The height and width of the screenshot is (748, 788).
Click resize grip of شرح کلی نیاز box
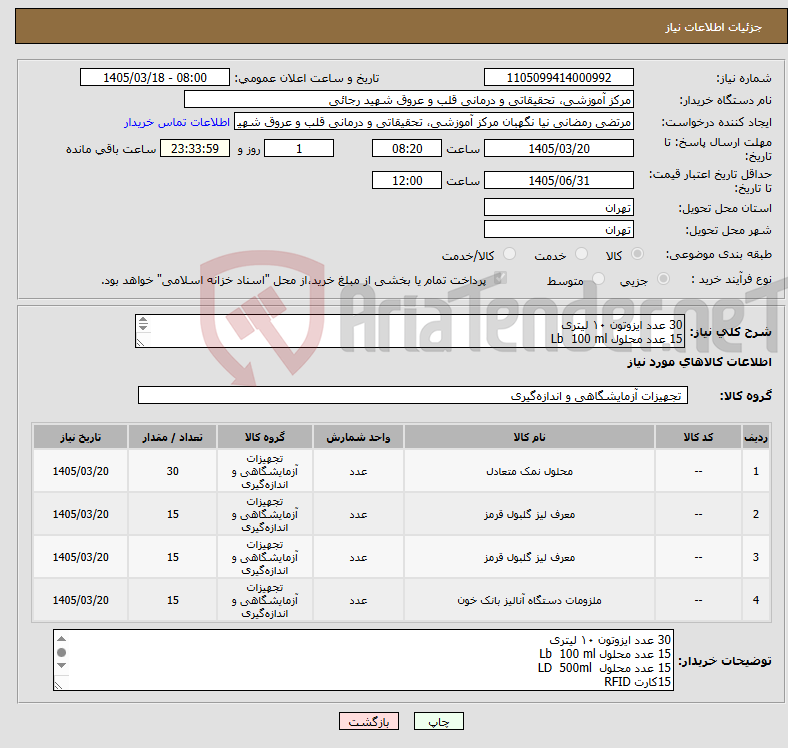point(141,342)
